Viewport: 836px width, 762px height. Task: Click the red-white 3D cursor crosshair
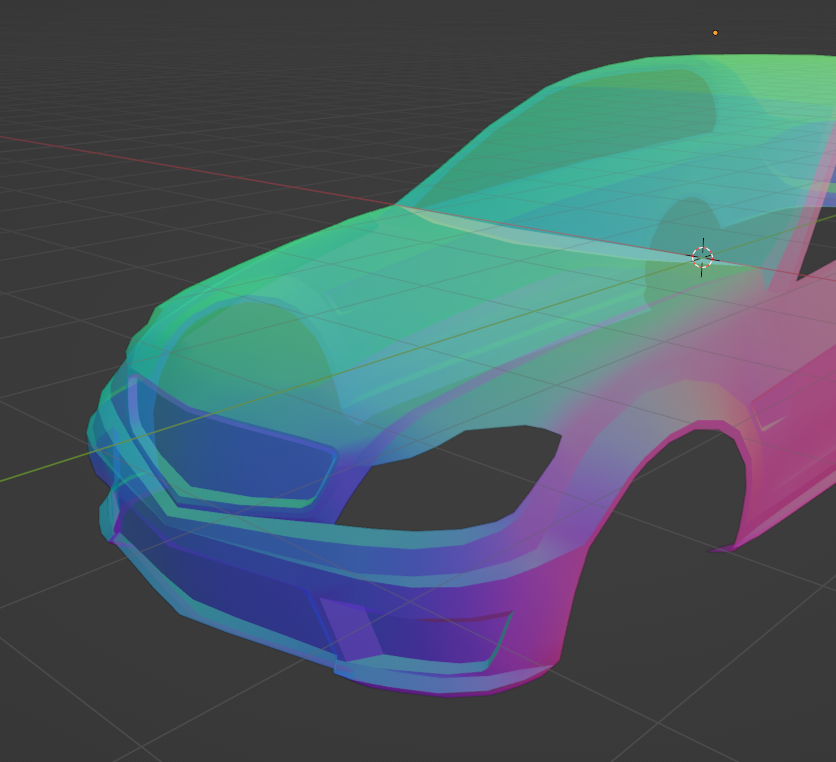(x=702, y=258)
